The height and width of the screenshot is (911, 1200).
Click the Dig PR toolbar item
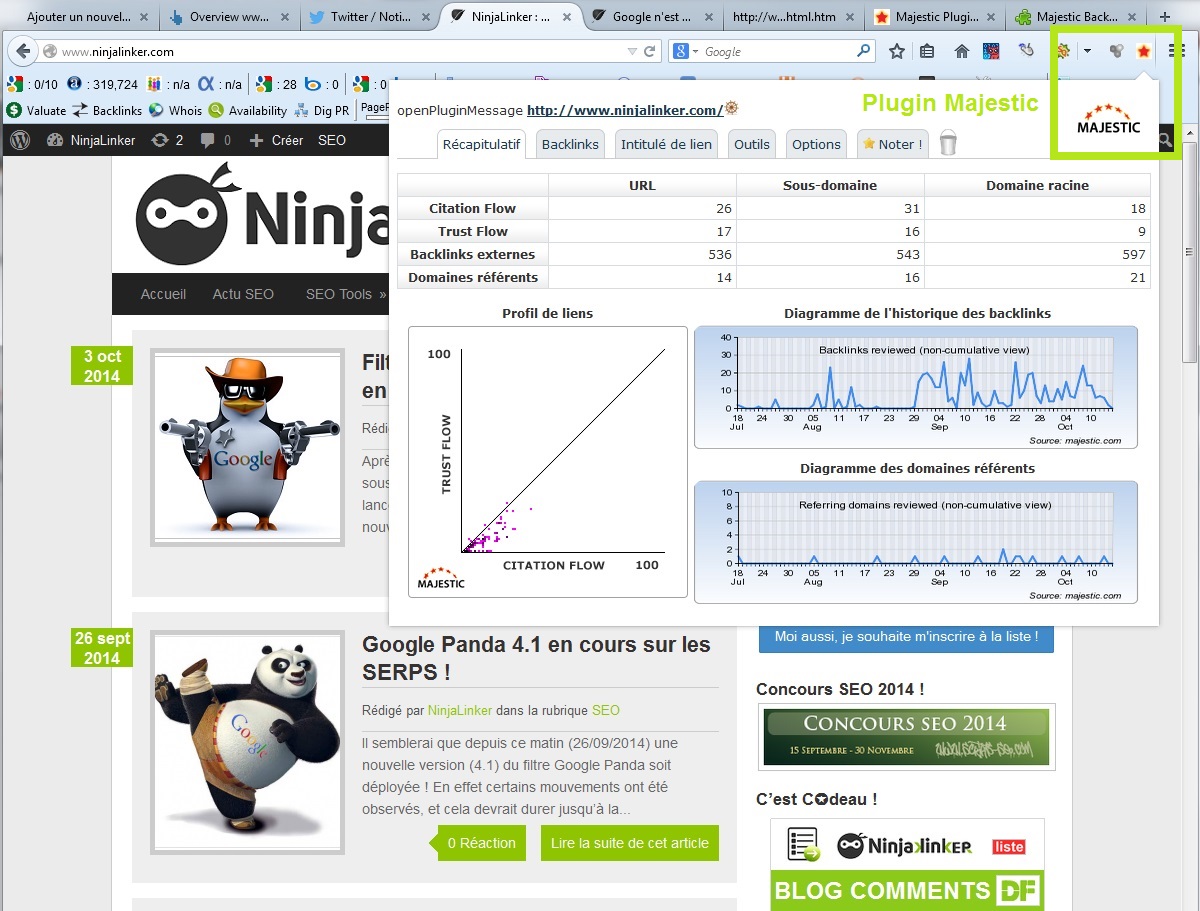[321, 111]
